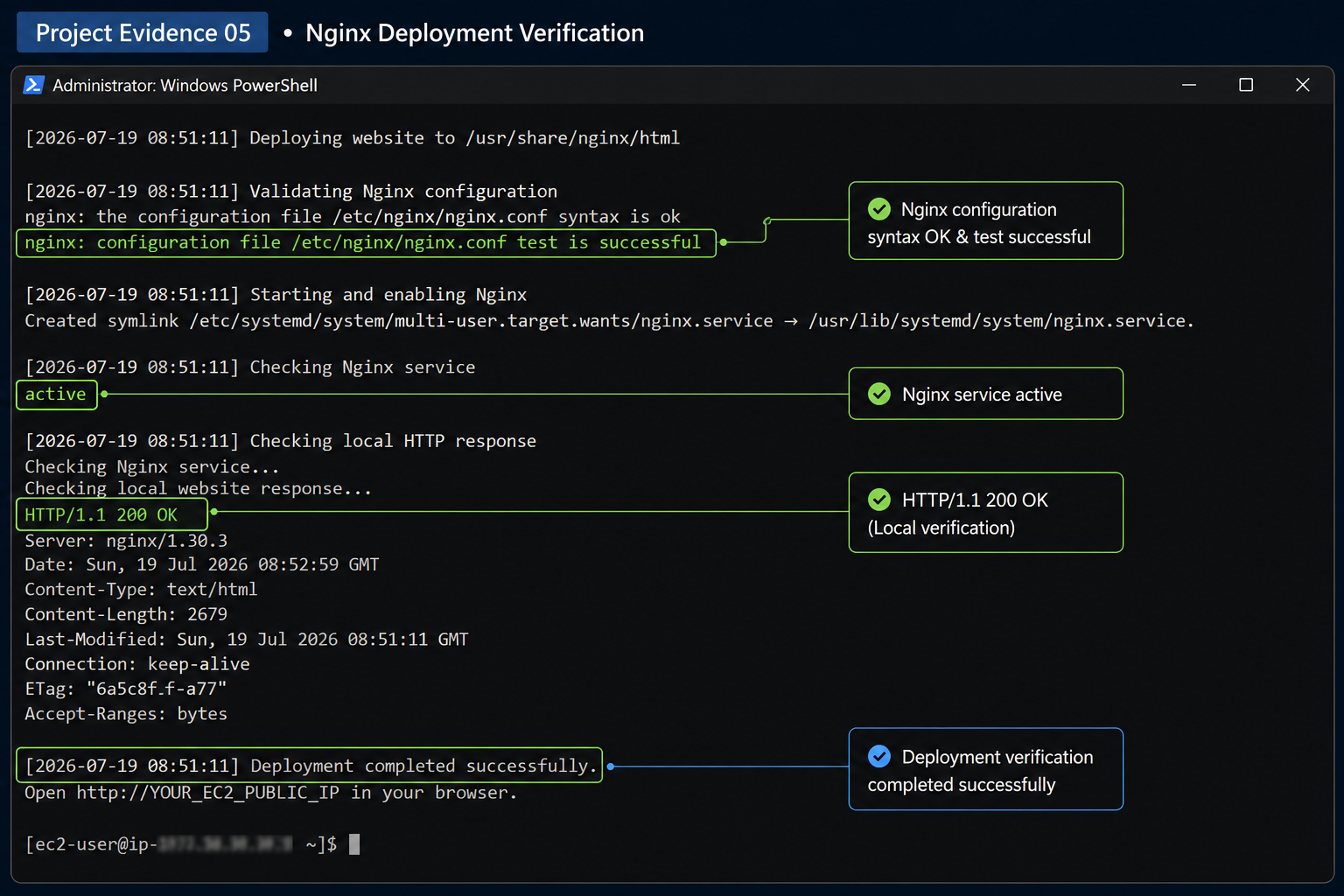Minimize the Windows PowerShell window
Screen dimensions: 1344x896
point(1189,85)
